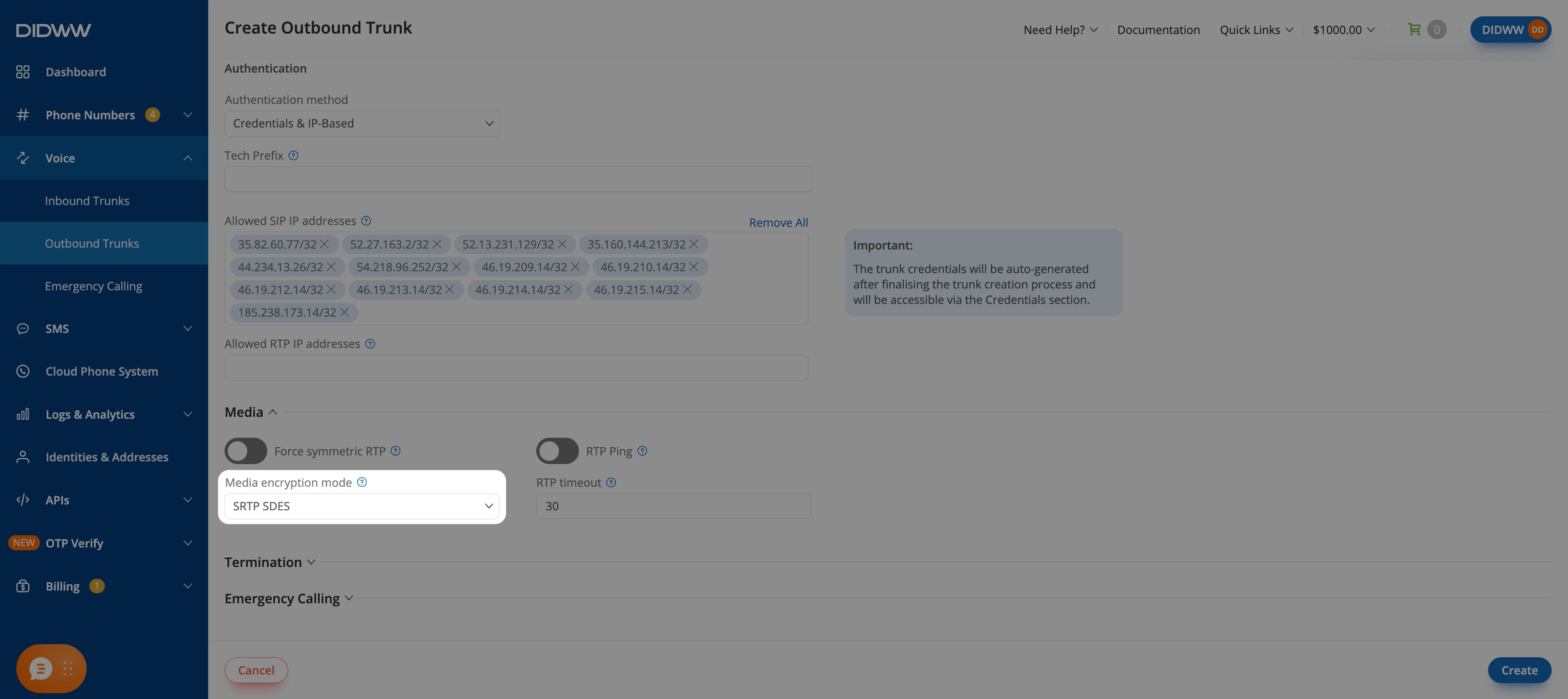Screen dimensions: 1568x699
Task: Open the shopping cart icon
Action: [1414, 29]
